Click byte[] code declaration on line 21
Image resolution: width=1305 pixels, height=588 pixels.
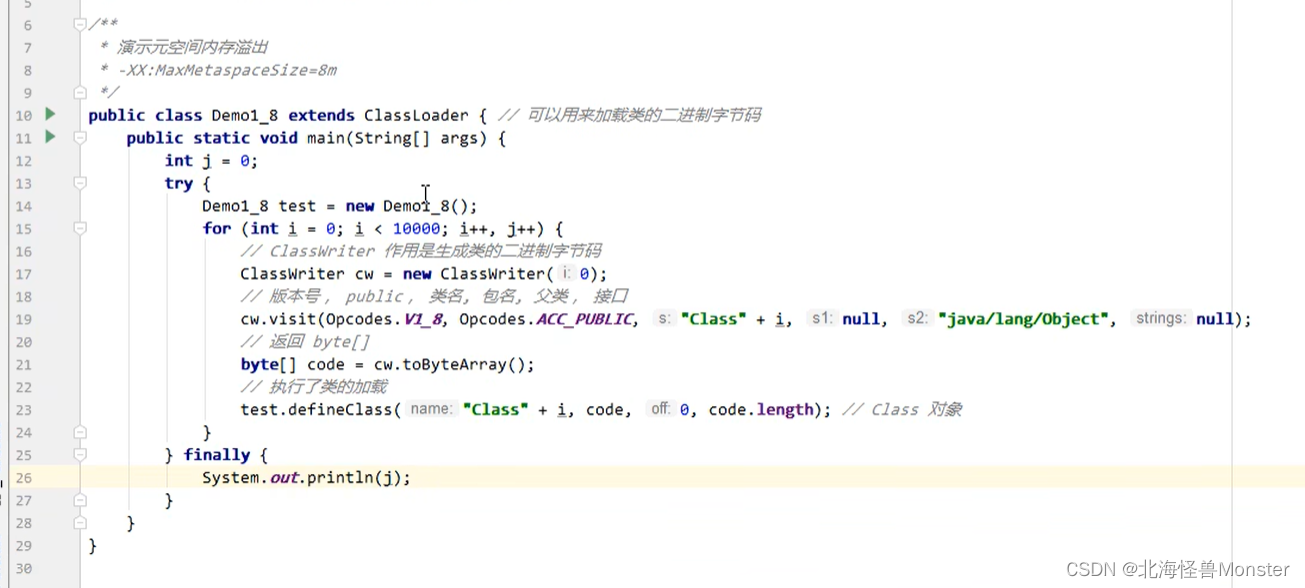(293, 365)
